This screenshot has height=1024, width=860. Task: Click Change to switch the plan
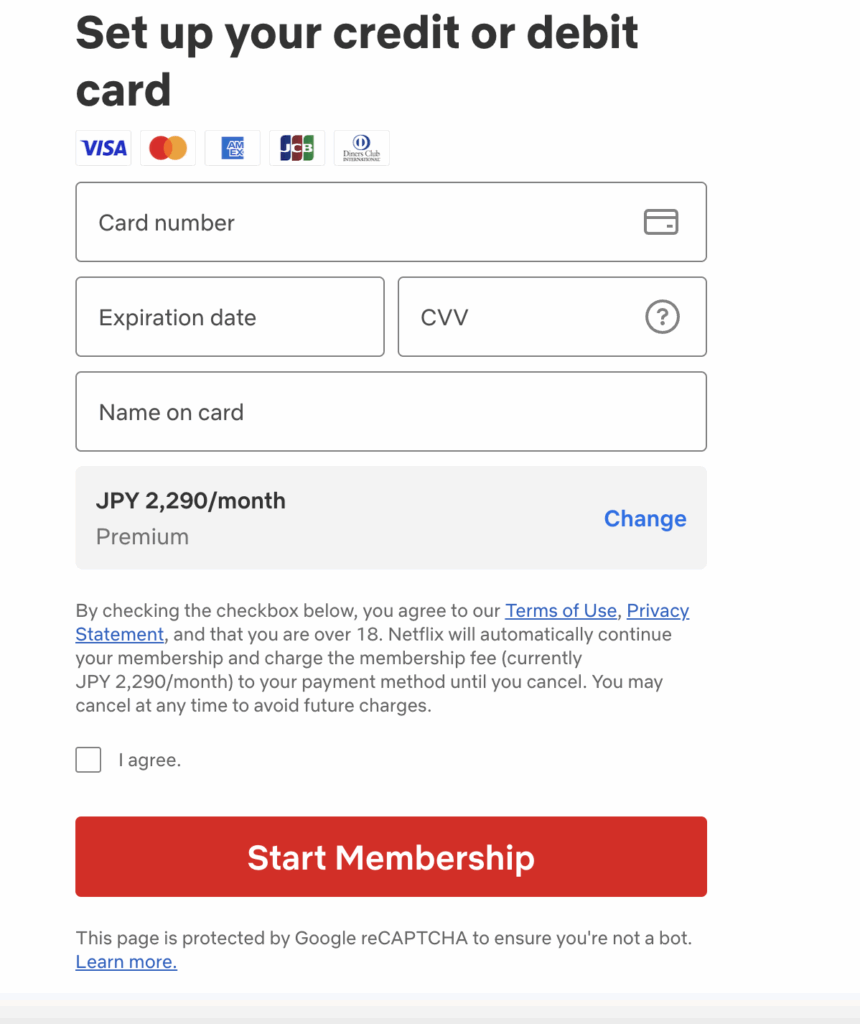pyautogui.click(x=645, y=518)
